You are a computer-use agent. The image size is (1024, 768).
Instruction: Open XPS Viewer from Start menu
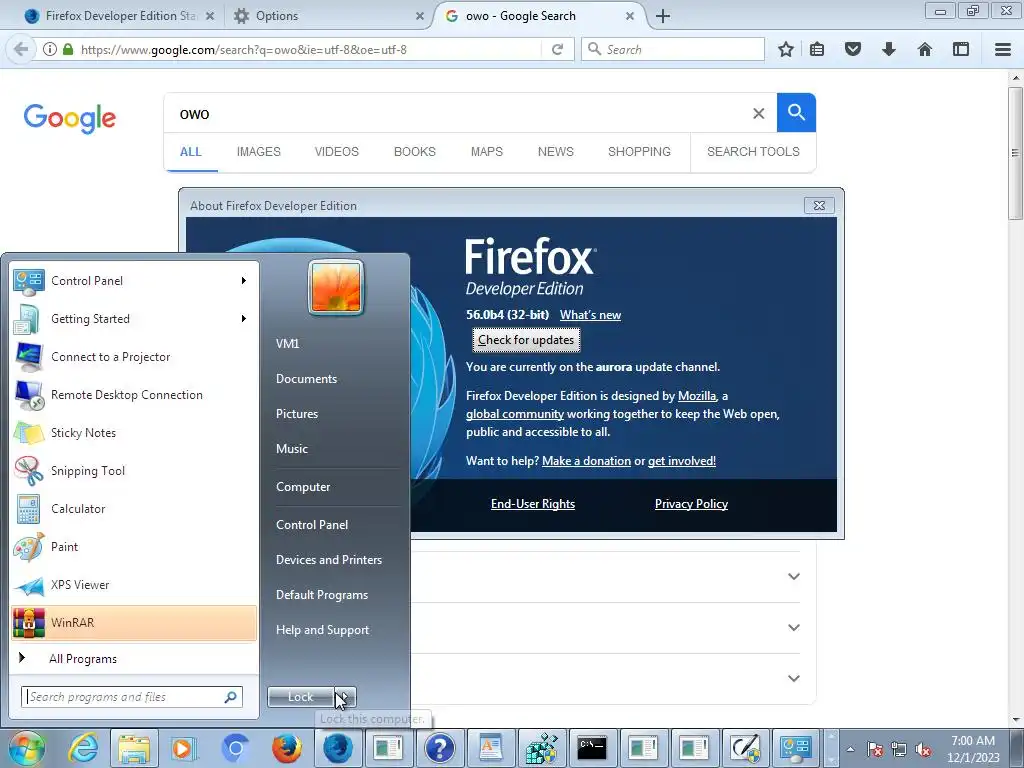[134, 584]
